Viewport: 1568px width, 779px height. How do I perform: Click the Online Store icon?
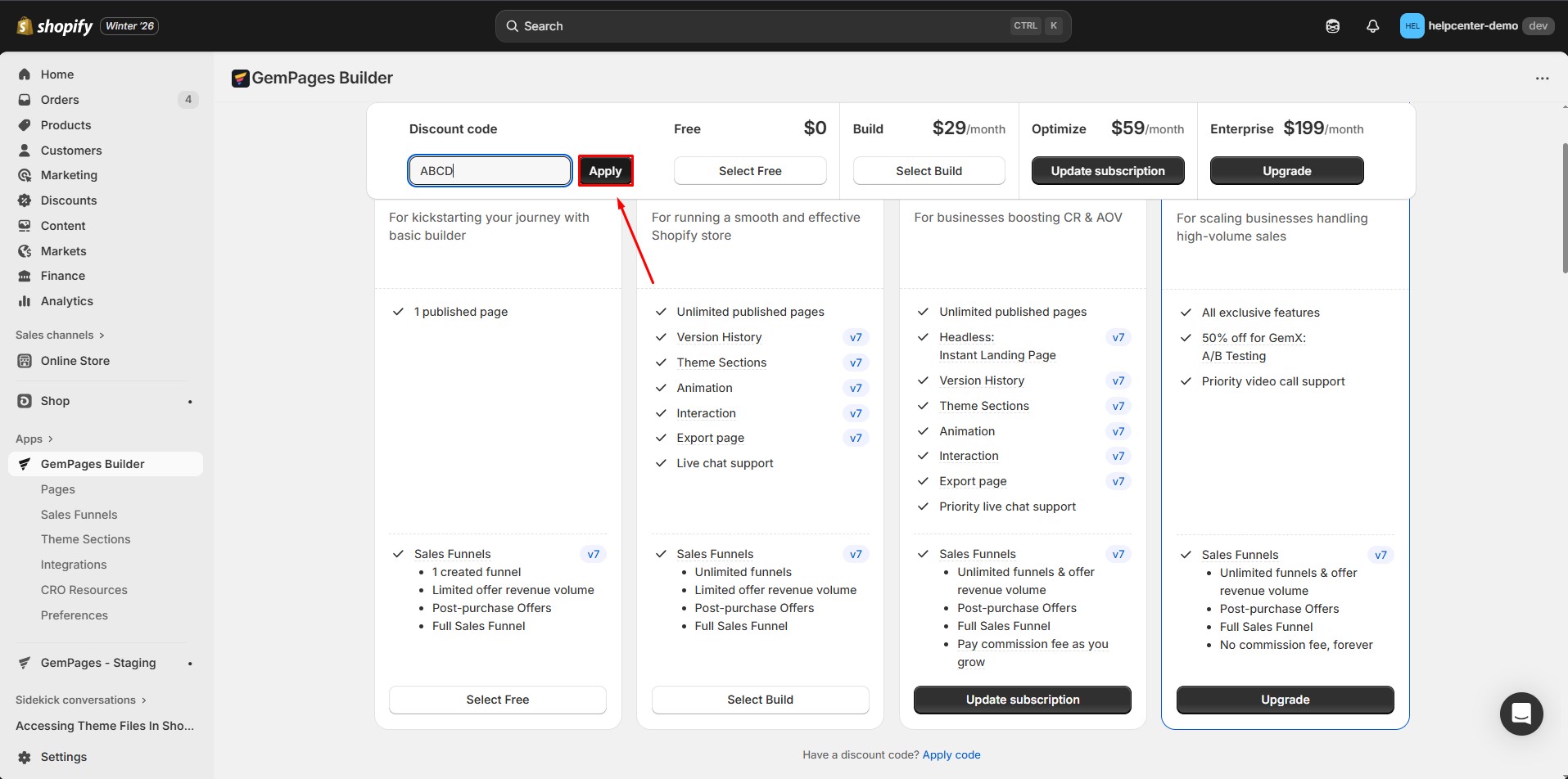[x=25, y=361]
